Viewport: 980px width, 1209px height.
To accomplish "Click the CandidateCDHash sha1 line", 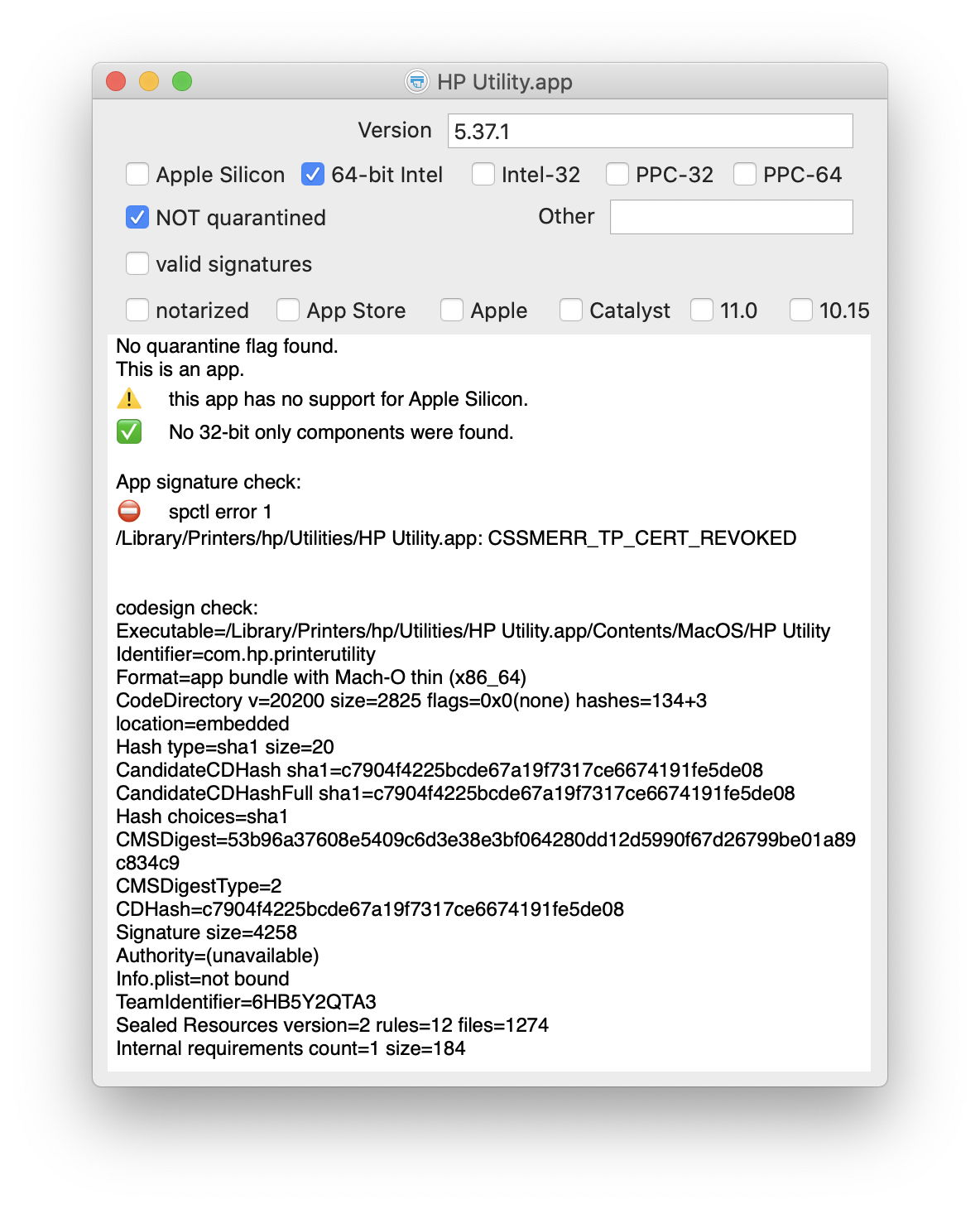I will 440,770.
